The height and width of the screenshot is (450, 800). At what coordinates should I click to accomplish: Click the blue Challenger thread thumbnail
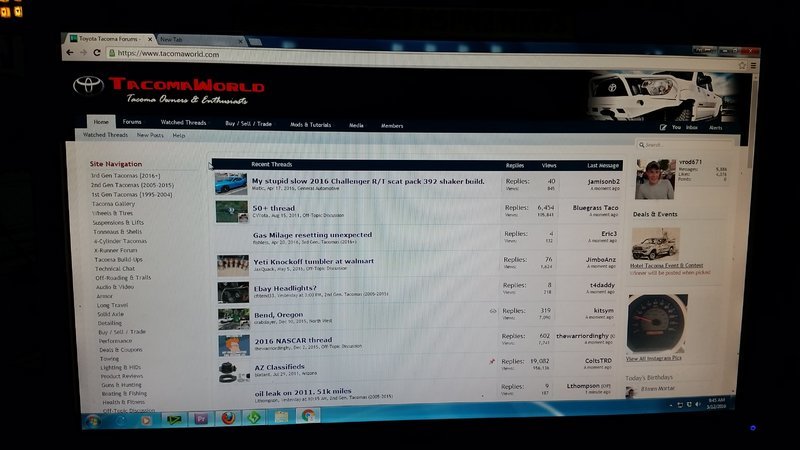(x=231, y=184)
